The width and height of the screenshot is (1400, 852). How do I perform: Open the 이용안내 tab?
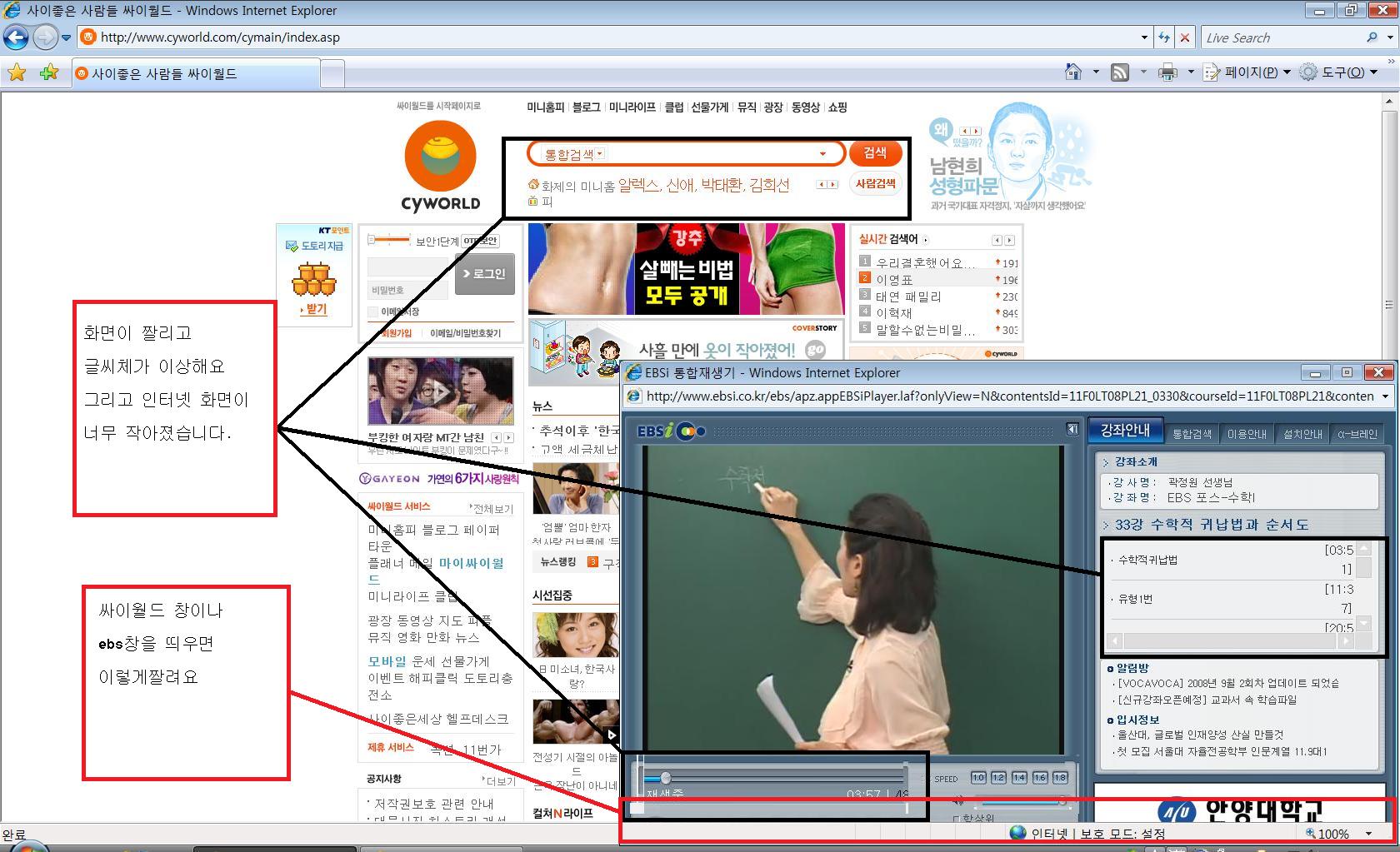coord(1247,434)
